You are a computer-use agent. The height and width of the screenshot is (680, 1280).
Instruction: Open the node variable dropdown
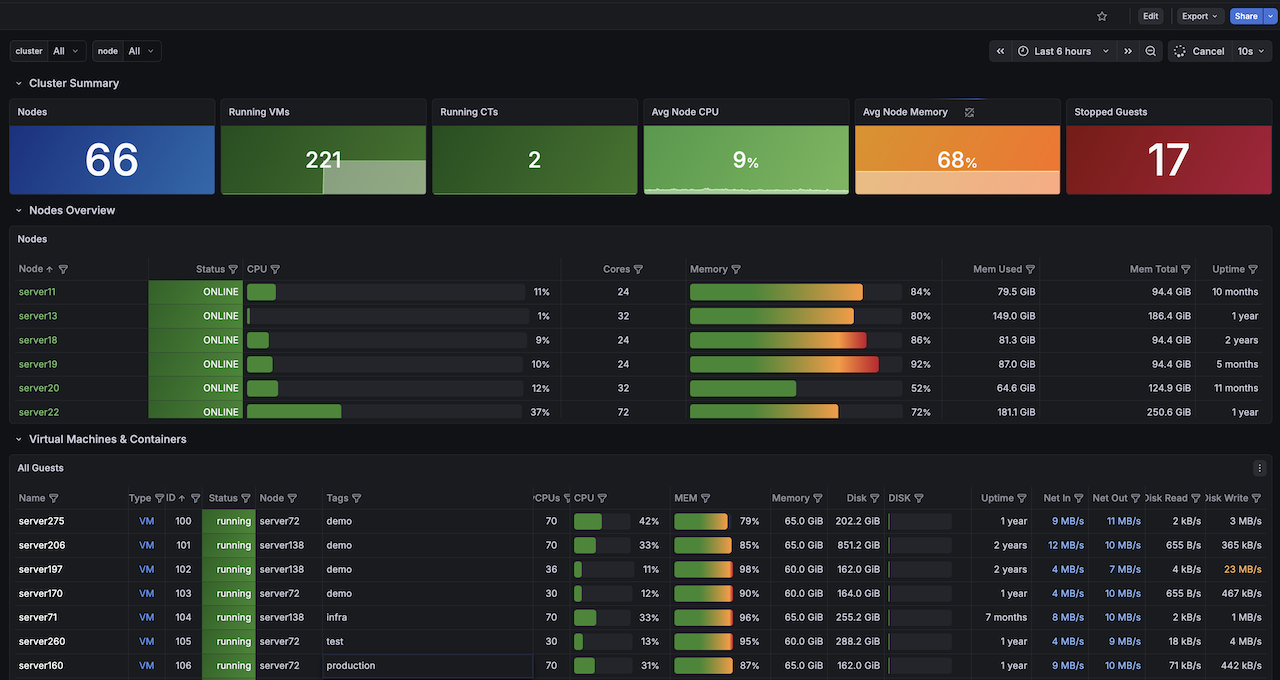142,51
